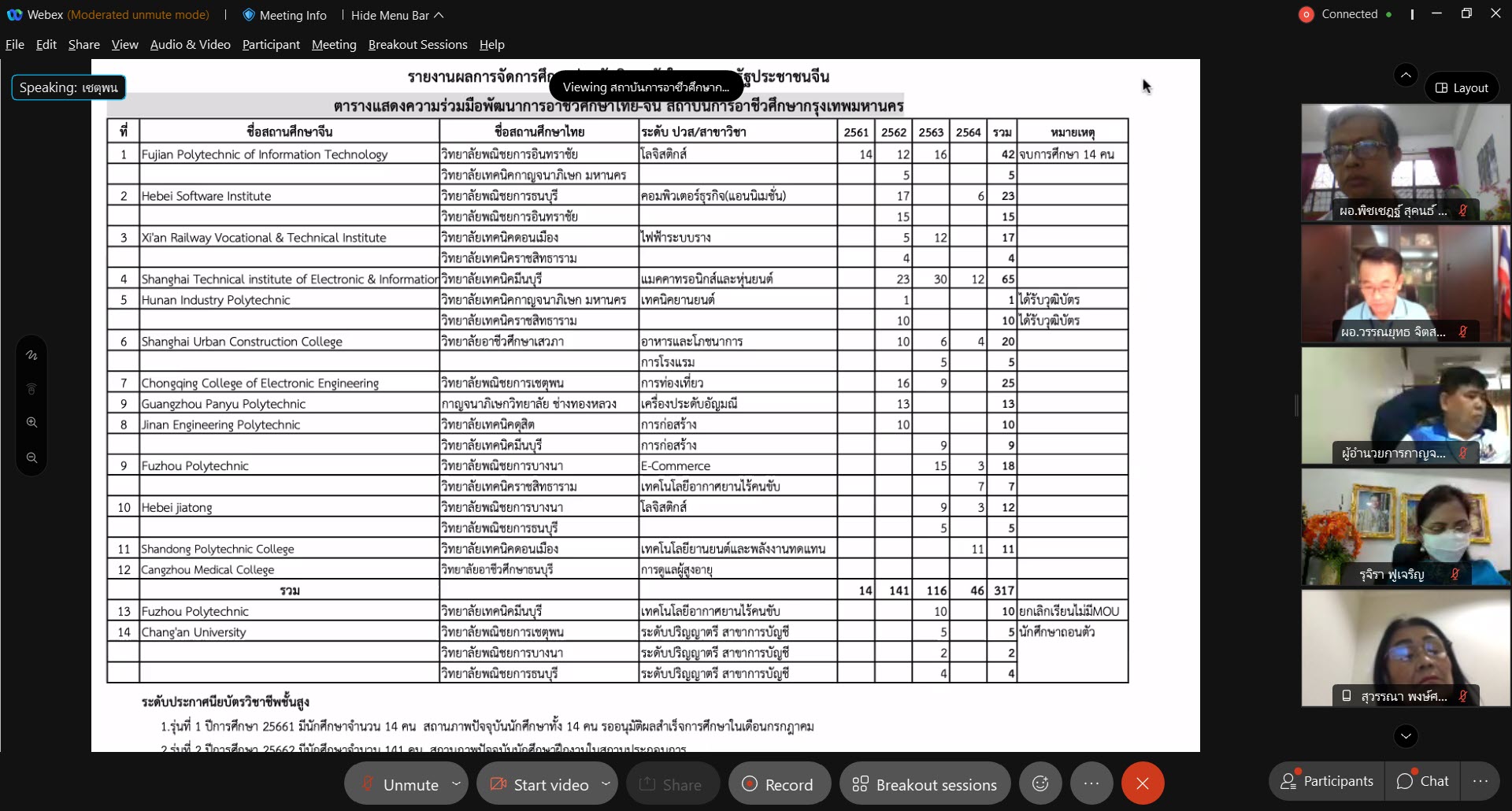Toggle the Chat panel
Screen dimensions: 1512x811
[1422, 781]
